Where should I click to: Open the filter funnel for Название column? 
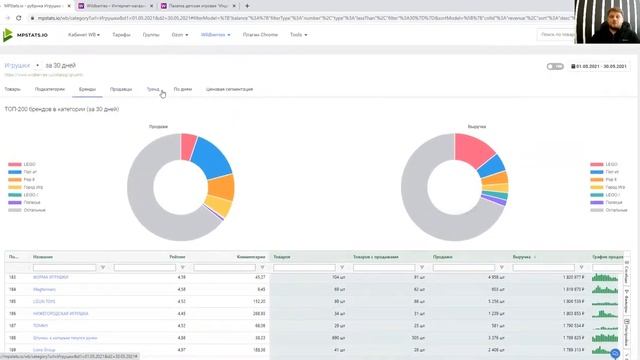(x=103, y=267)
